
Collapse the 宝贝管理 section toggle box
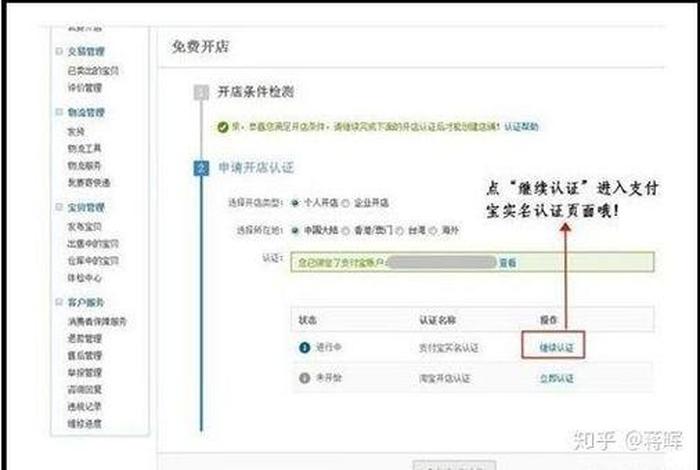(59, 207)
